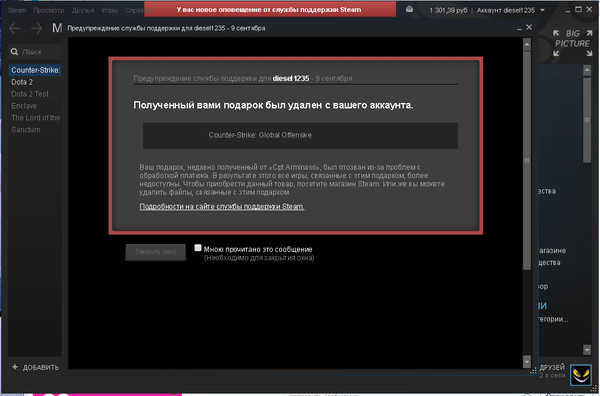
Task: Close the support warning dialog
Action: [x=529, y=28]
